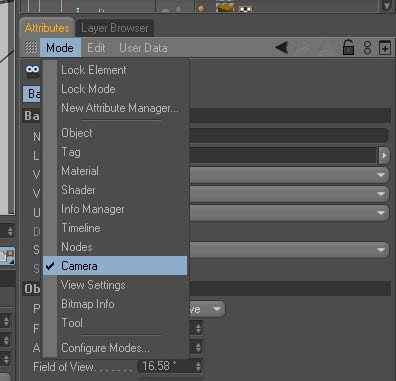
Task: Toggle the lock element padlock icon
Action: tap(348, 47)
